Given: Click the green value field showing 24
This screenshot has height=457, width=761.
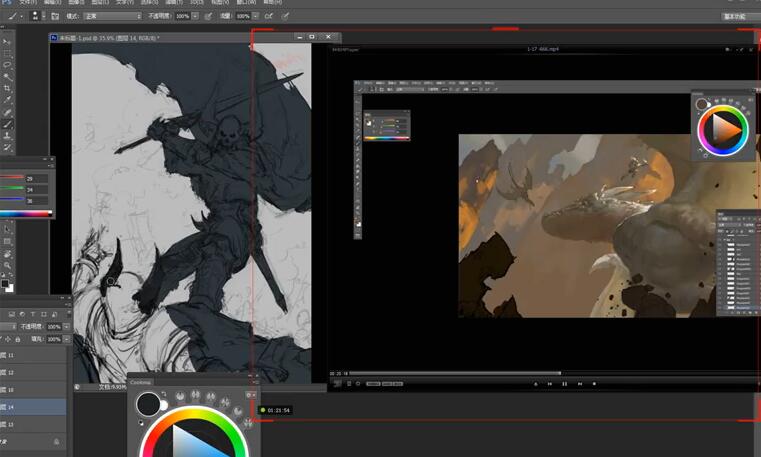Looking at the screenshot, I should coord(37,190).
